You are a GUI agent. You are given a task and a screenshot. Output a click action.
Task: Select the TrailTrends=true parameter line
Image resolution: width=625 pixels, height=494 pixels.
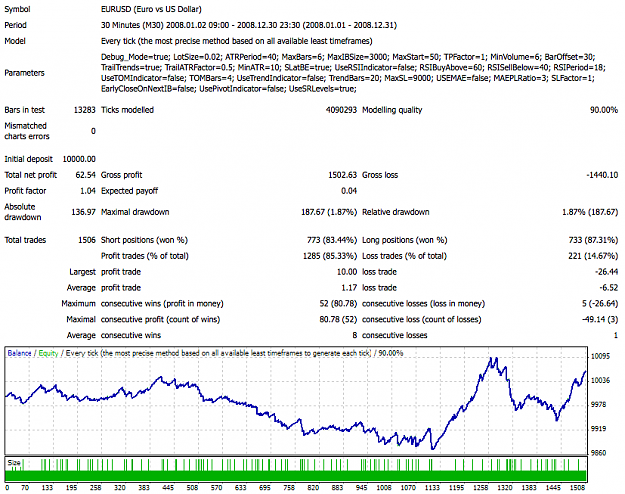pos(353,67)
